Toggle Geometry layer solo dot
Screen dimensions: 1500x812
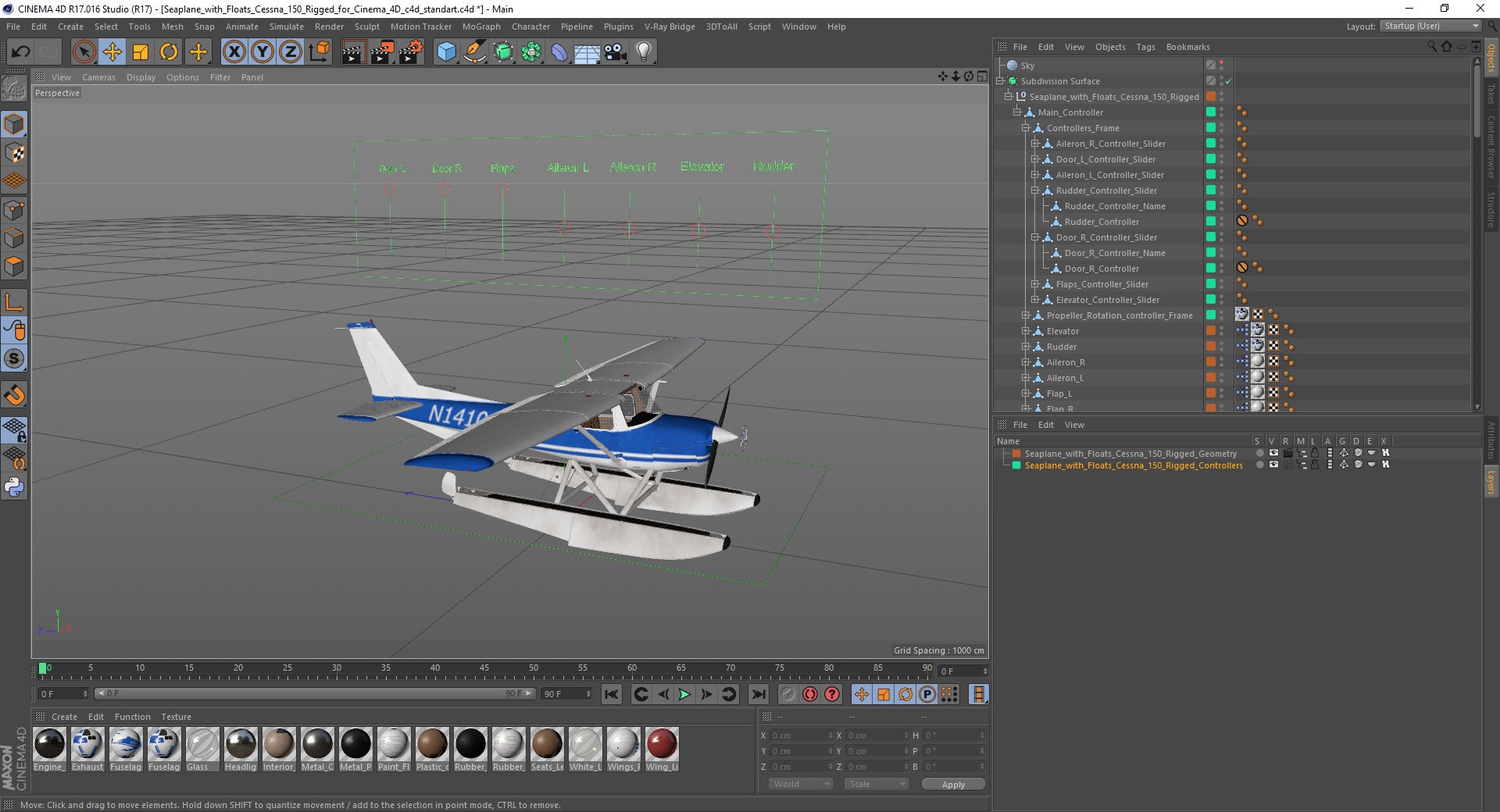1259,453
